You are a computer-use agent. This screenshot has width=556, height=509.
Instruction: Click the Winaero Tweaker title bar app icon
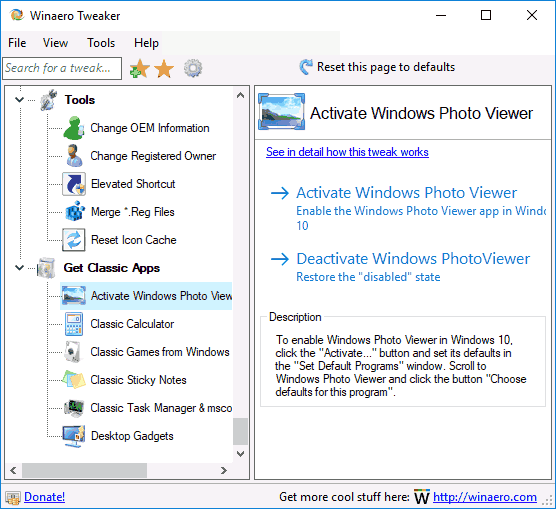[x=17, y=15]
